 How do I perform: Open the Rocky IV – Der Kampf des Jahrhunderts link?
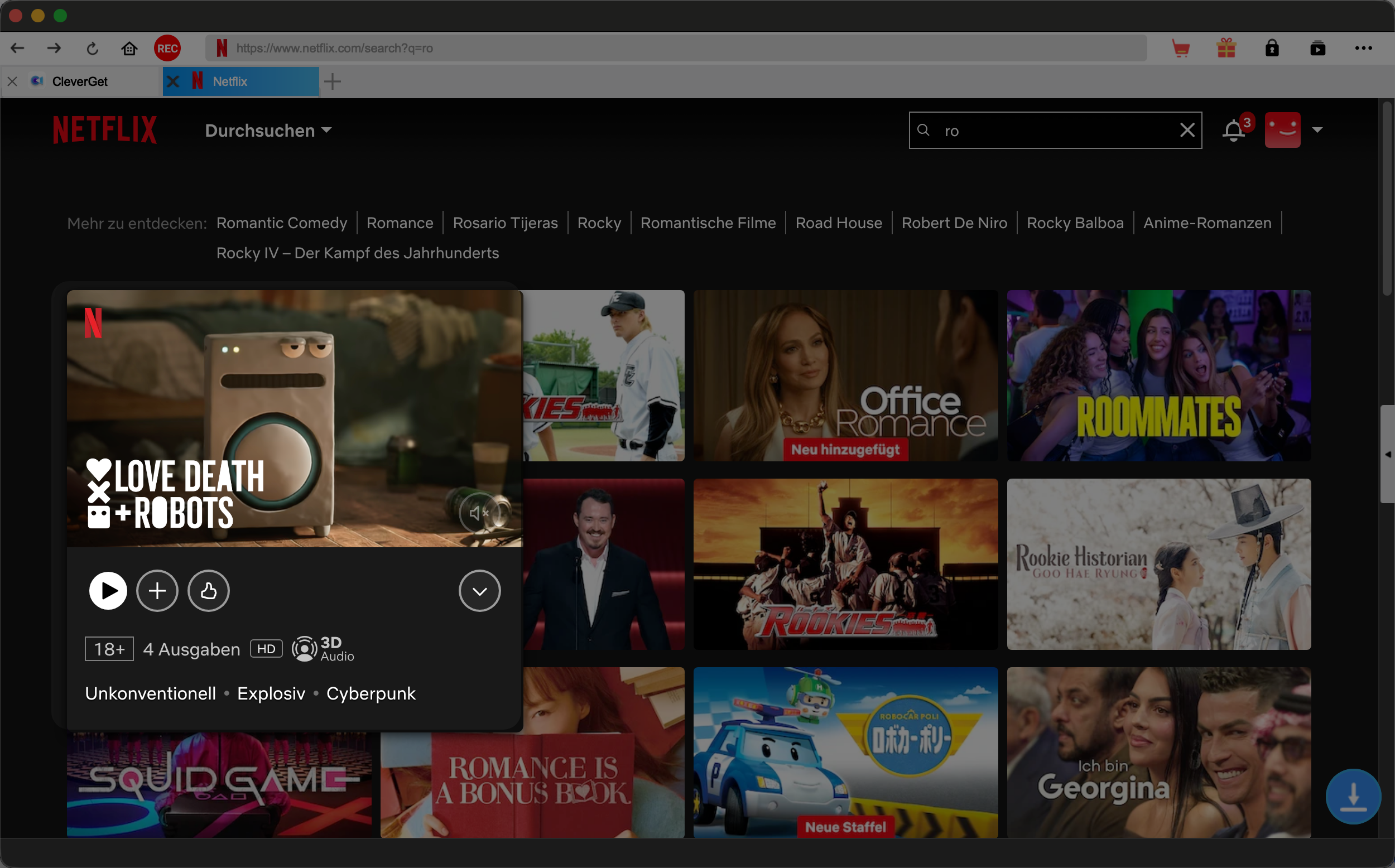pyautogui.click(x=358, y=253)
